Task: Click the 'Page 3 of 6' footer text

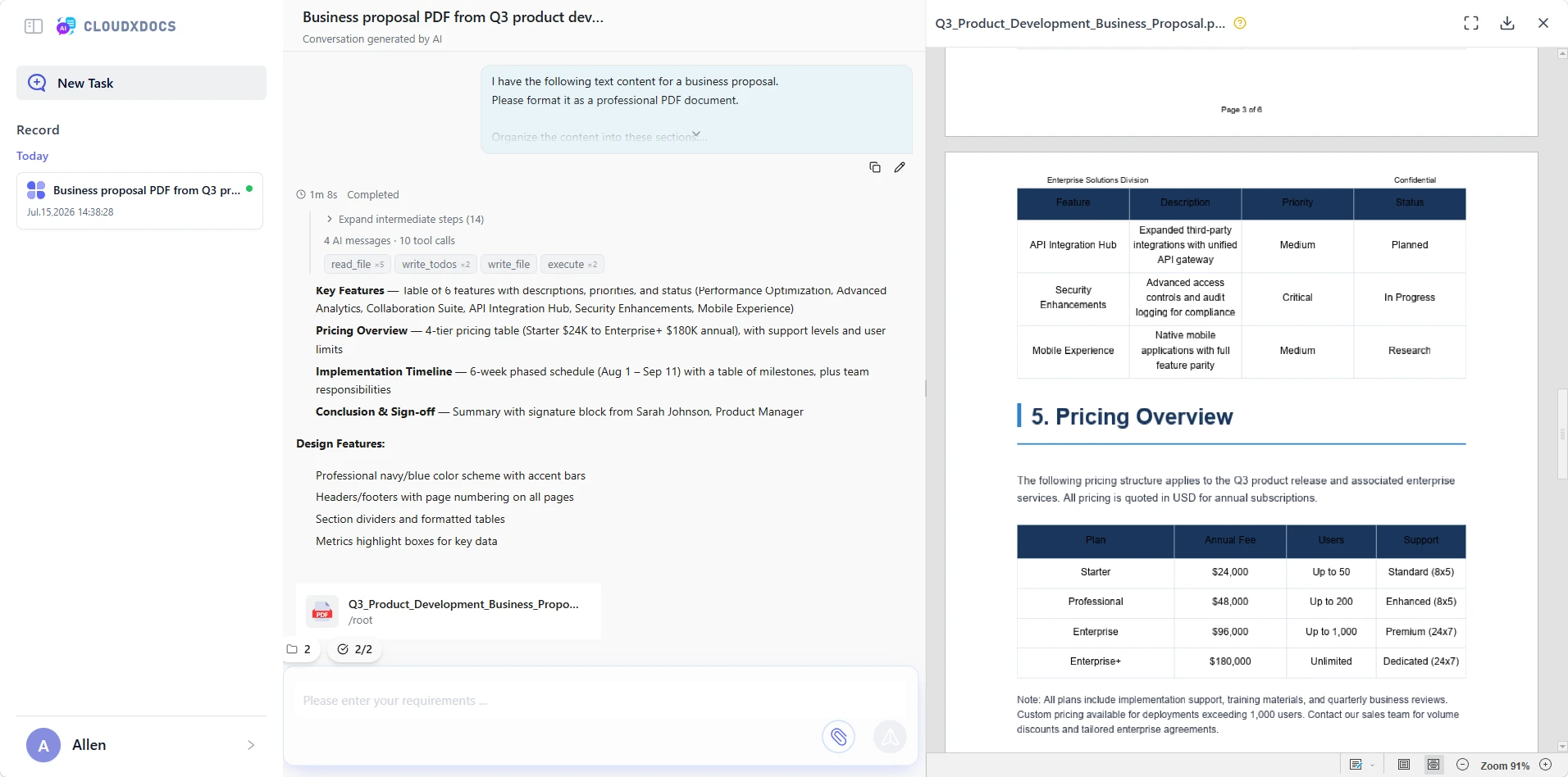Action: [x=1242, y=109]
